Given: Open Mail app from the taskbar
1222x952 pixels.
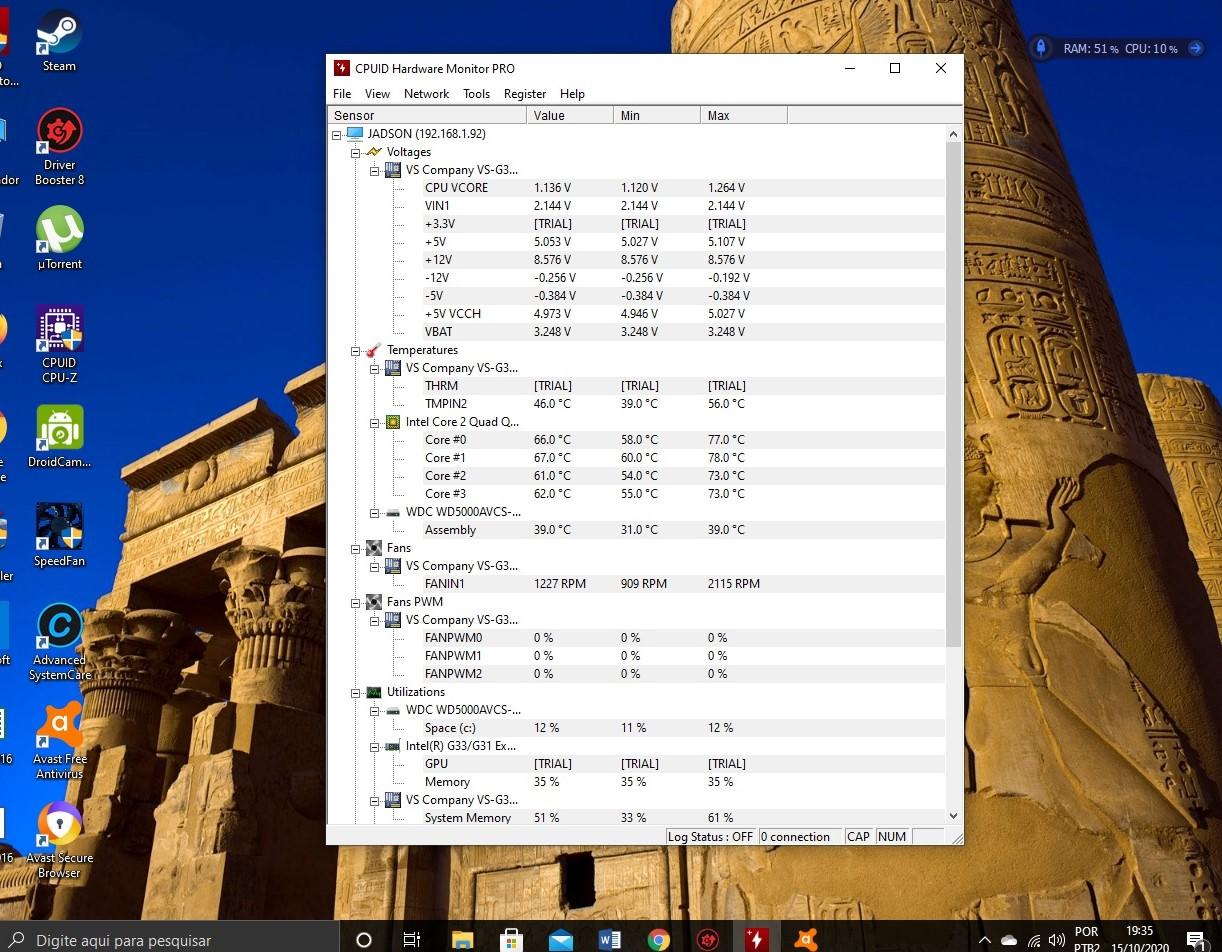Looking at the screenshot, I should click(560, 939).
